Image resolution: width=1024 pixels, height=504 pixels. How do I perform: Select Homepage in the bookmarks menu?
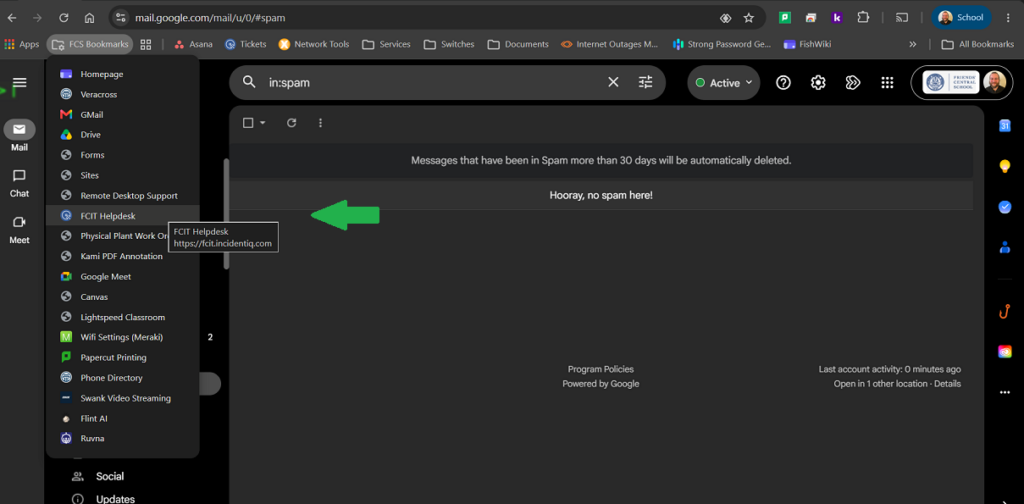point(123,74)
